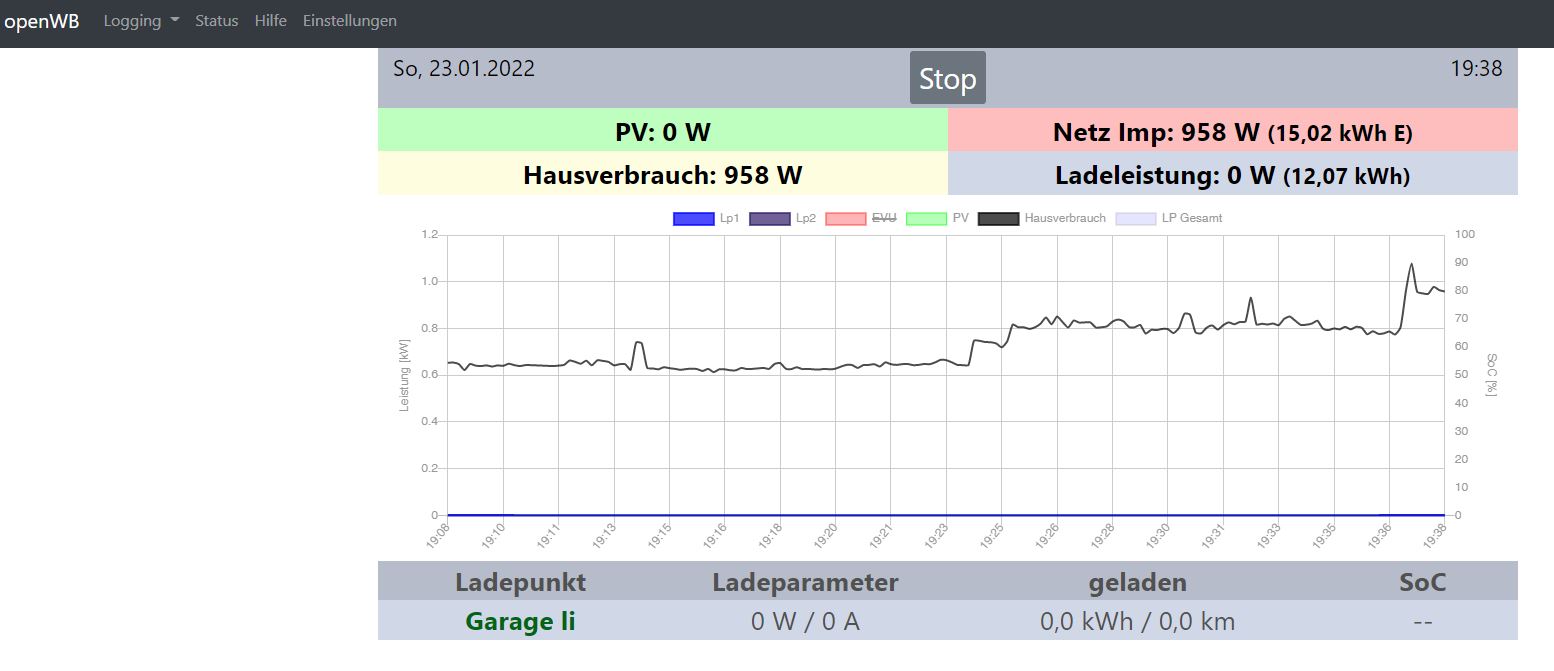Toggle the Lp1 legend swatch
Viewport: 1554px width, 671px height.
694,218
